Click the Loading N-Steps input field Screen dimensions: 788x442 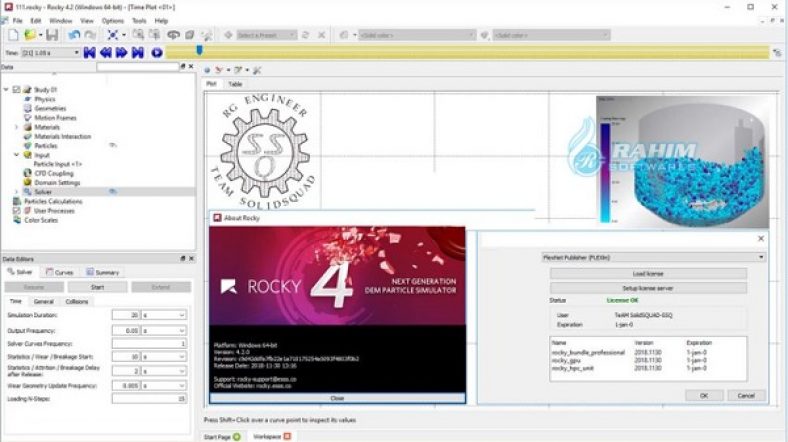[x=149, y=397]
